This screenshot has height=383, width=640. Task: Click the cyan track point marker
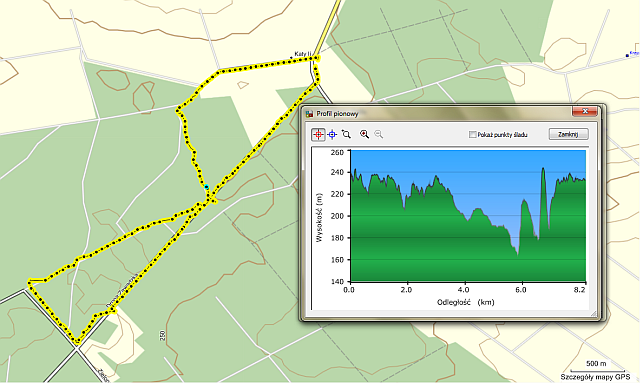pyautogui.click(x=207, y=187)
